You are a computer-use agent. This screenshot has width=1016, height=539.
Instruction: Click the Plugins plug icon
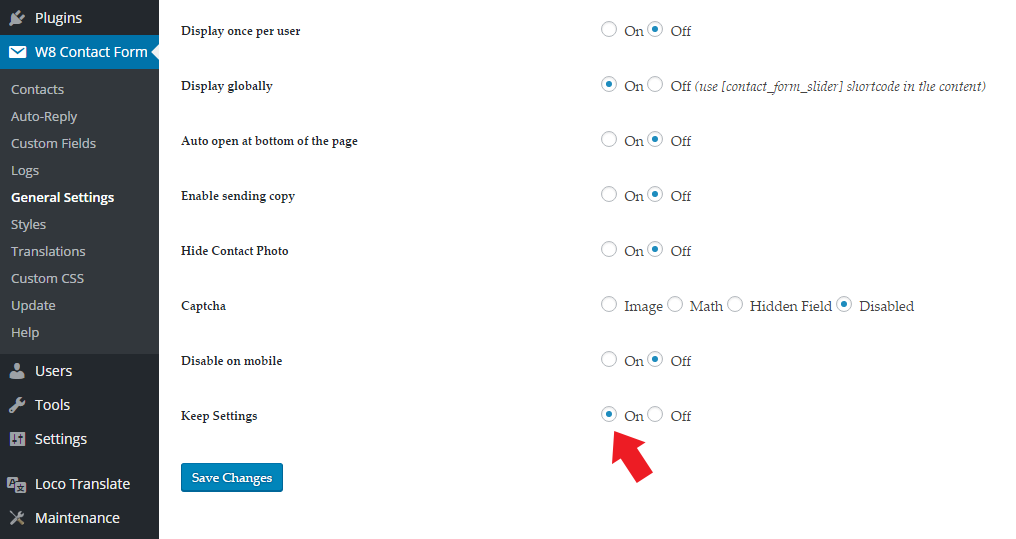click(17, 17)
